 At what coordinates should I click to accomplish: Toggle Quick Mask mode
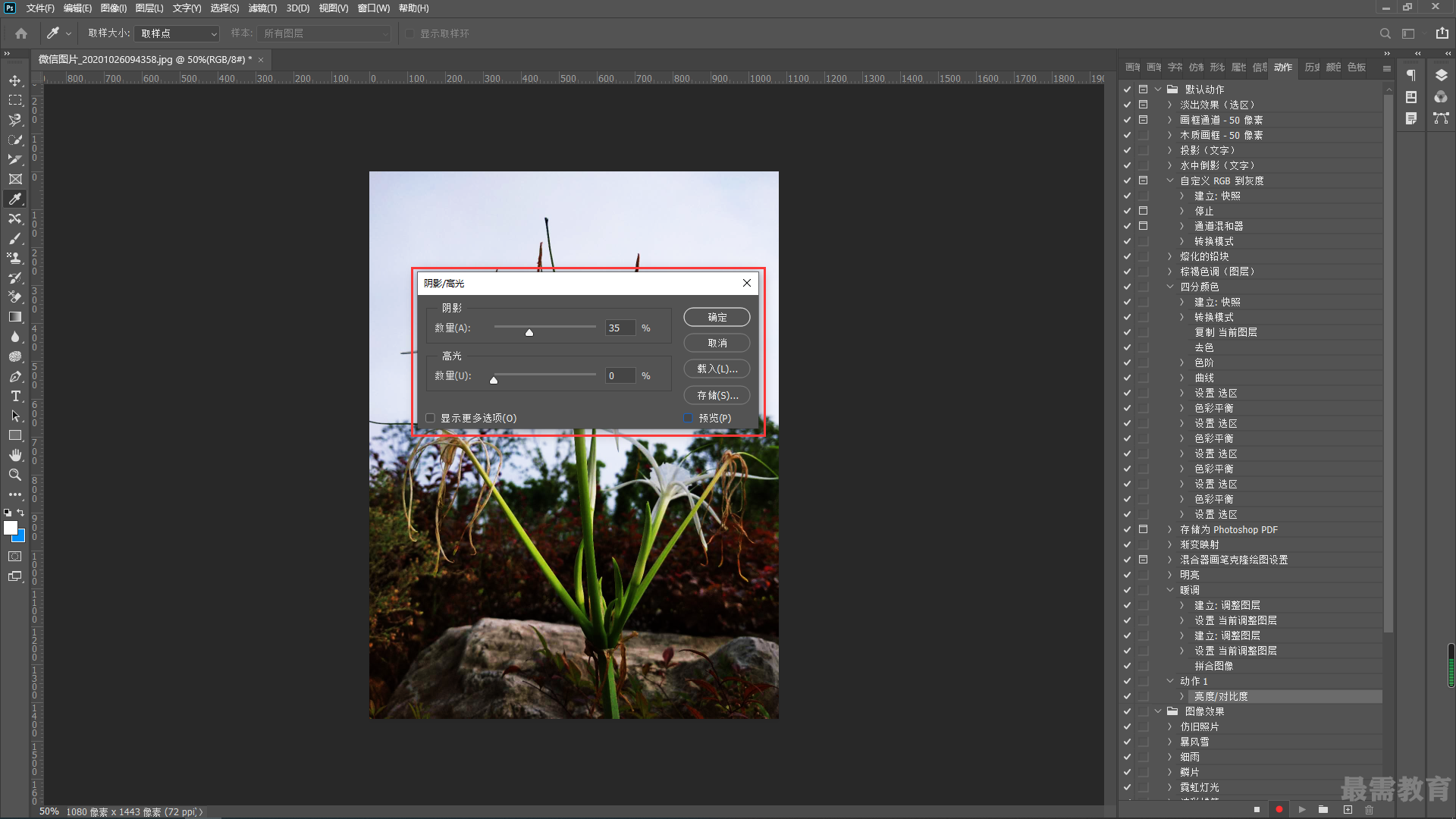pos(15,557)
